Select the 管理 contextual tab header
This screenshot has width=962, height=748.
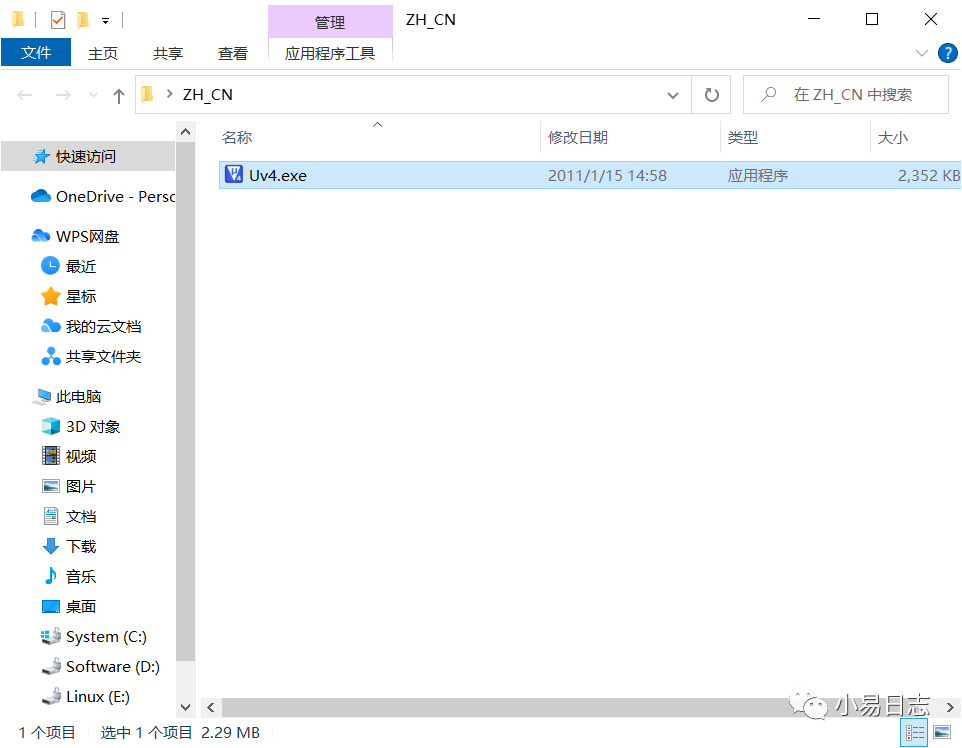point(330,22)
